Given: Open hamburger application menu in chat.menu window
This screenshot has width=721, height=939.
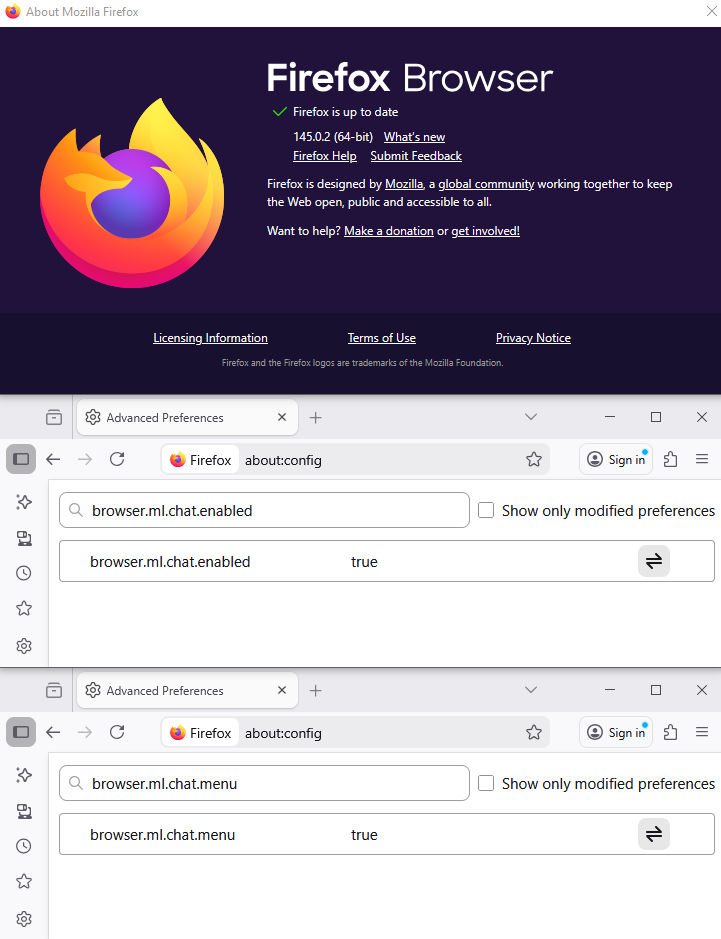Looking at the screenshot, I should 702,732.
